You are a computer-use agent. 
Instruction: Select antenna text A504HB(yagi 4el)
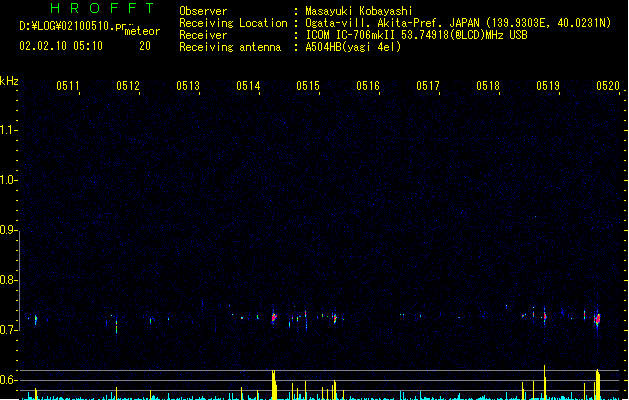click(x=353, y=47)
